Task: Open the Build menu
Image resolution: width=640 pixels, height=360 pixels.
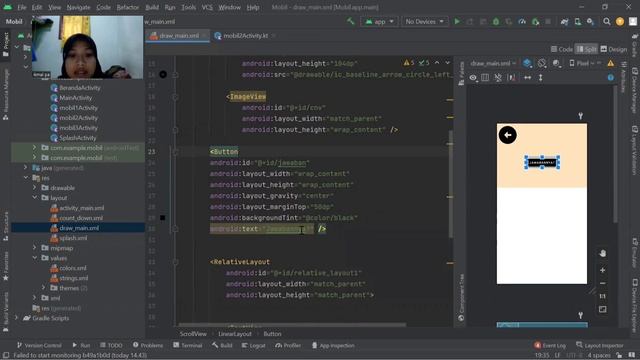Action: pyautogui.click(x=152, y=7)
